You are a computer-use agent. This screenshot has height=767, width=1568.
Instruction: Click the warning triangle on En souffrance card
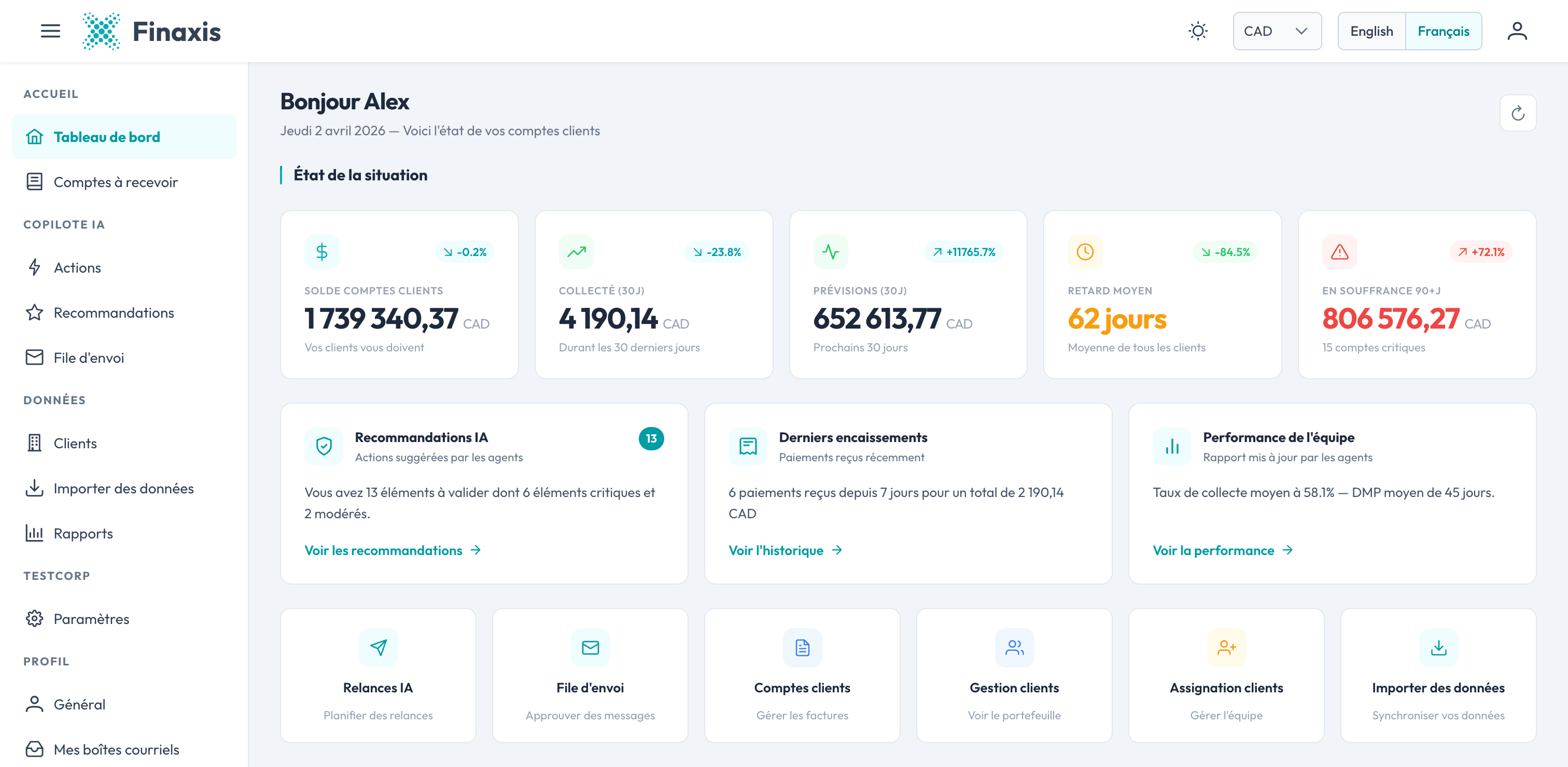coord(1339,252)
